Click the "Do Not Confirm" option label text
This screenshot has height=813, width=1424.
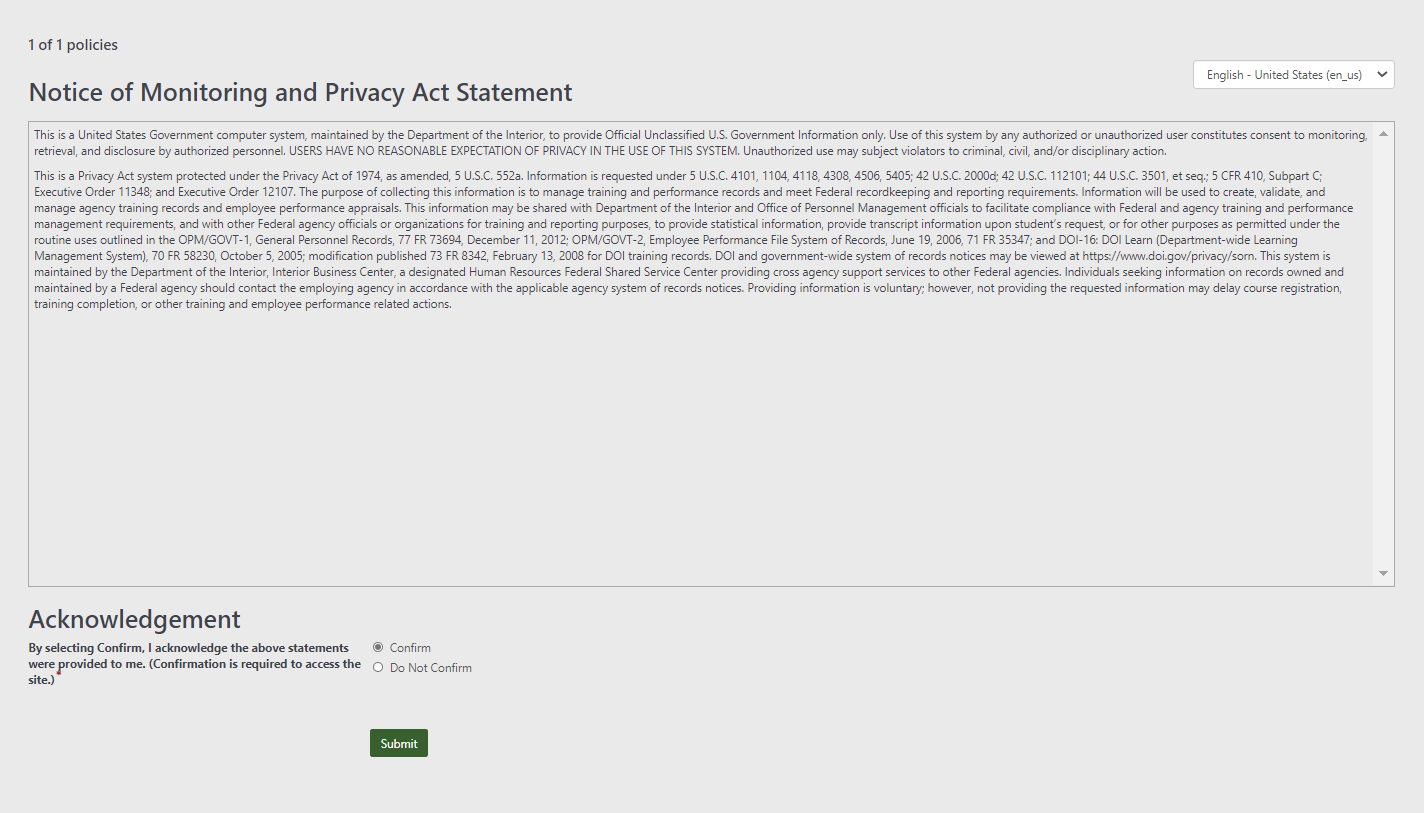coord(431,668)
